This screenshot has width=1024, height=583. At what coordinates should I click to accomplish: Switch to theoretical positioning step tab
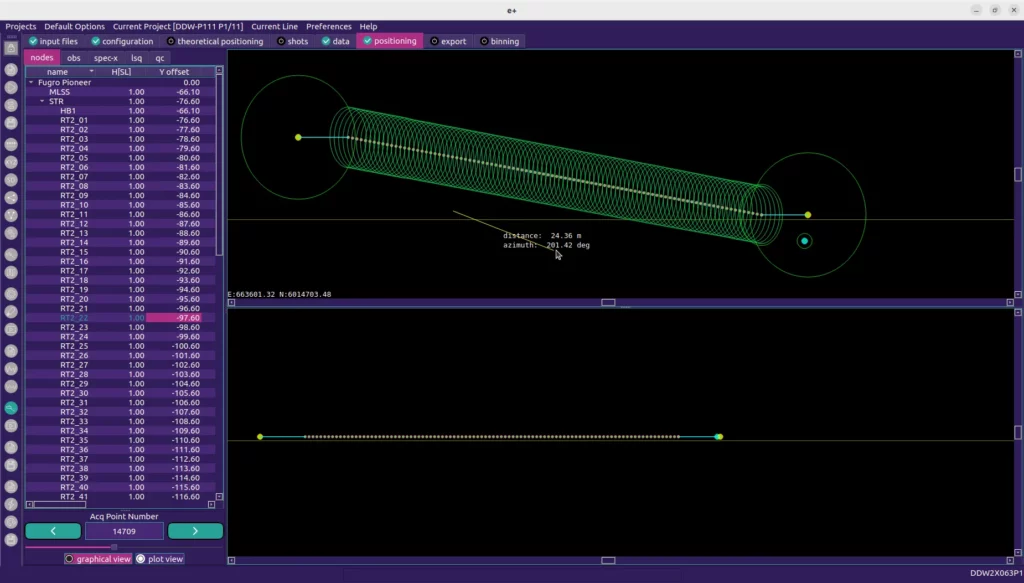pos(216,41)
